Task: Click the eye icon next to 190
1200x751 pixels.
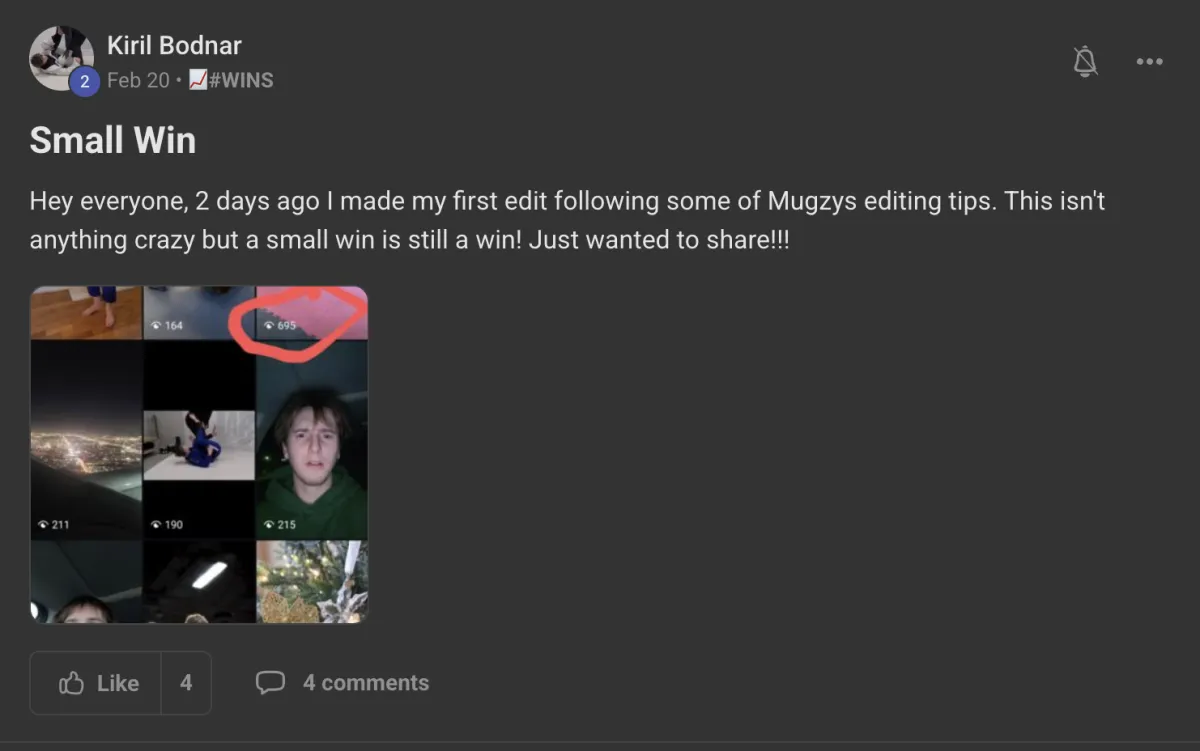Action: pos(156,524)
